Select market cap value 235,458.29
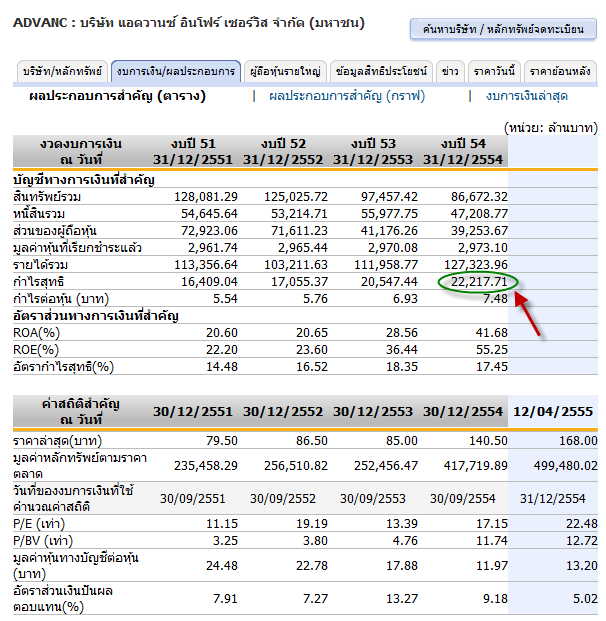Viewport: 606px width, 621px height. 206,466
